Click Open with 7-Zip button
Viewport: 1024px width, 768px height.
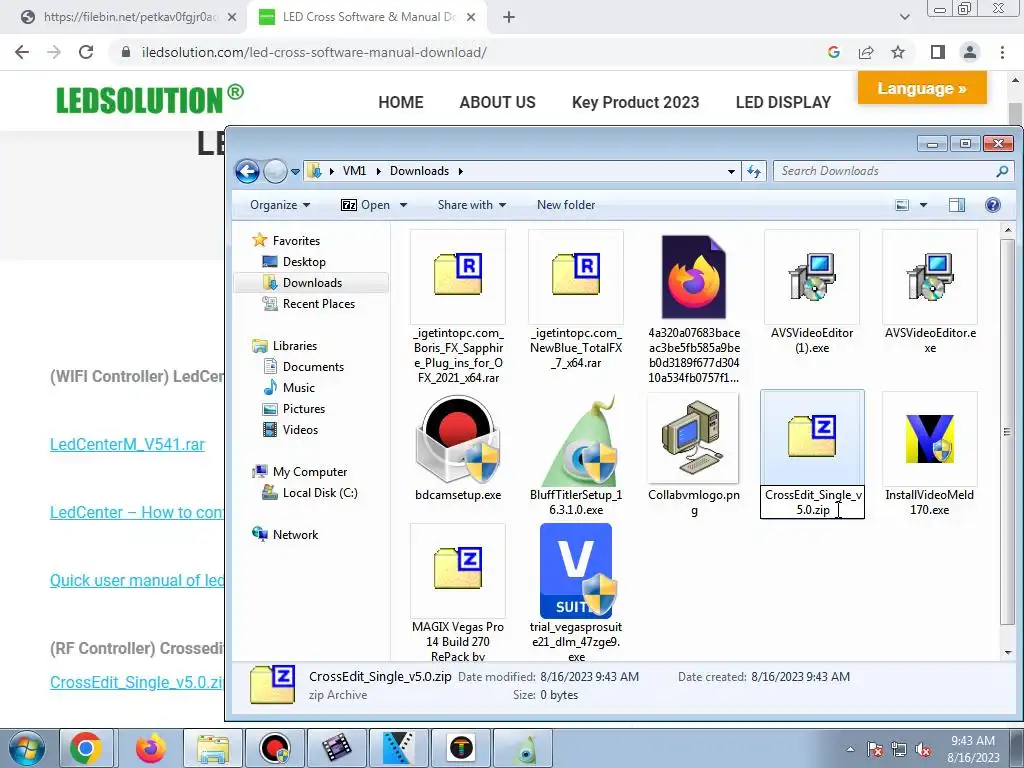tap(366, 205)
